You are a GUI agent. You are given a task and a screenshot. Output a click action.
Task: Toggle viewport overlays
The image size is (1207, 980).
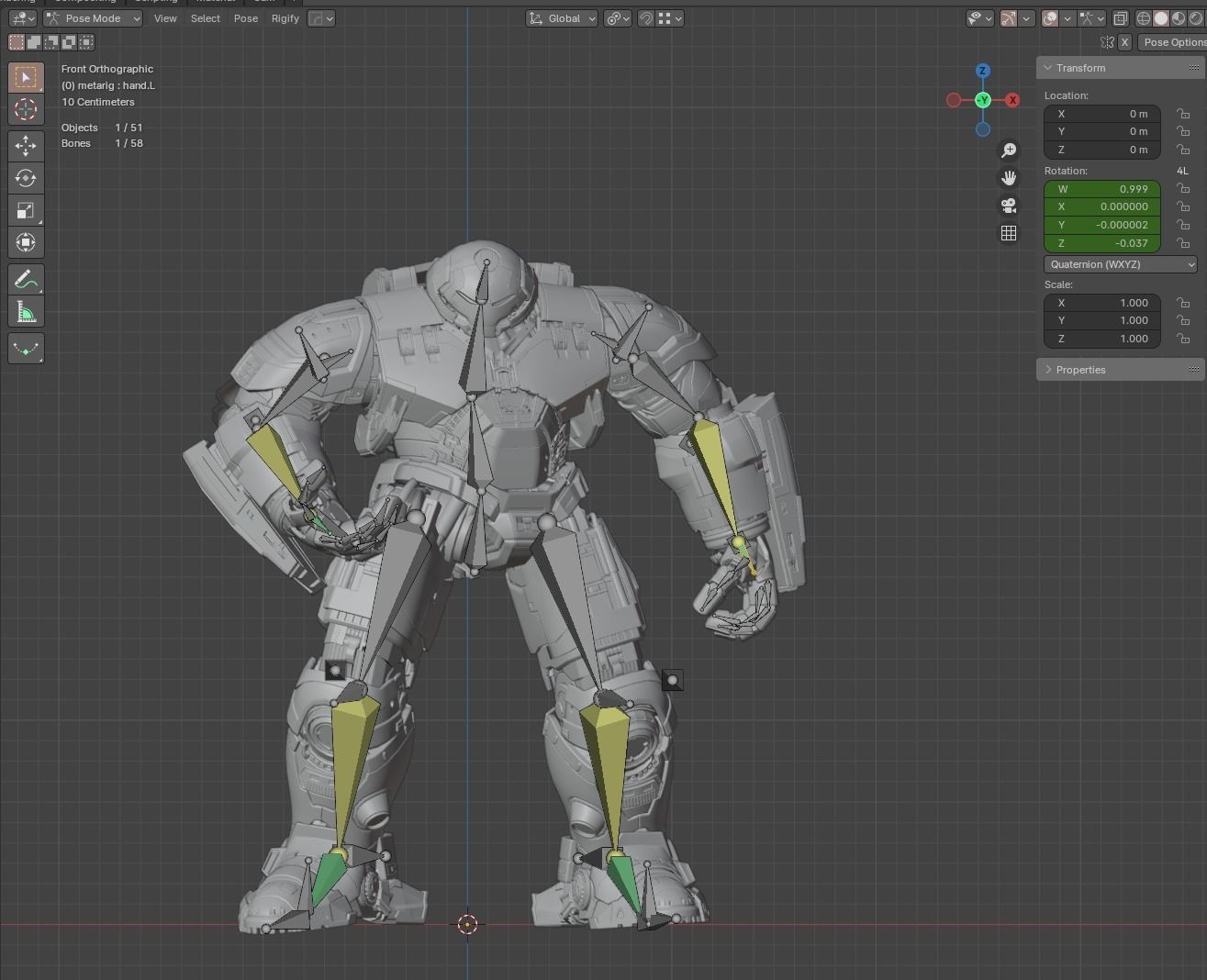coord(1050,18)
